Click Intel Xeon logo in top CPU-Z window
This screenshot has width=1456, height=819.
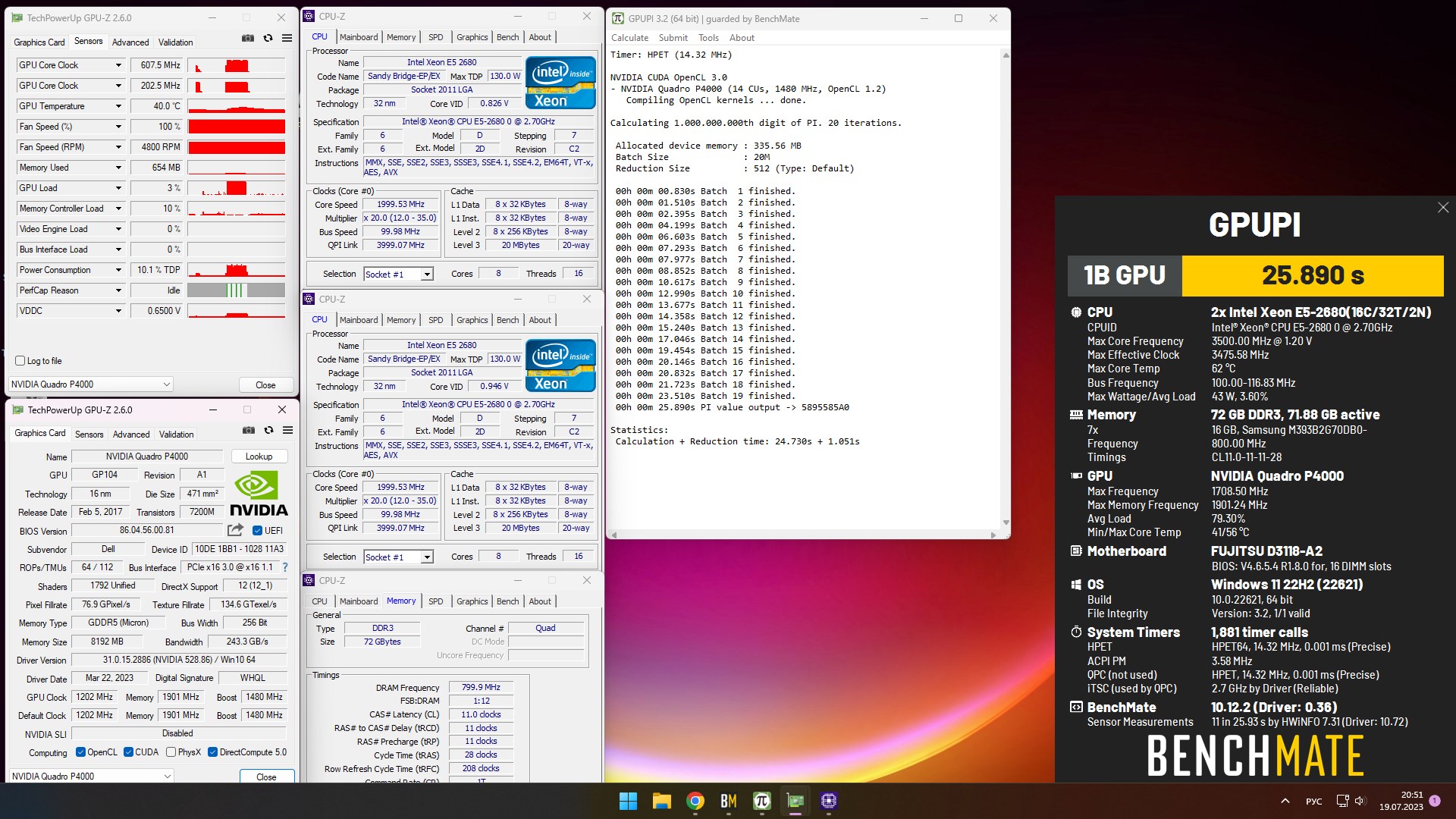560,83
